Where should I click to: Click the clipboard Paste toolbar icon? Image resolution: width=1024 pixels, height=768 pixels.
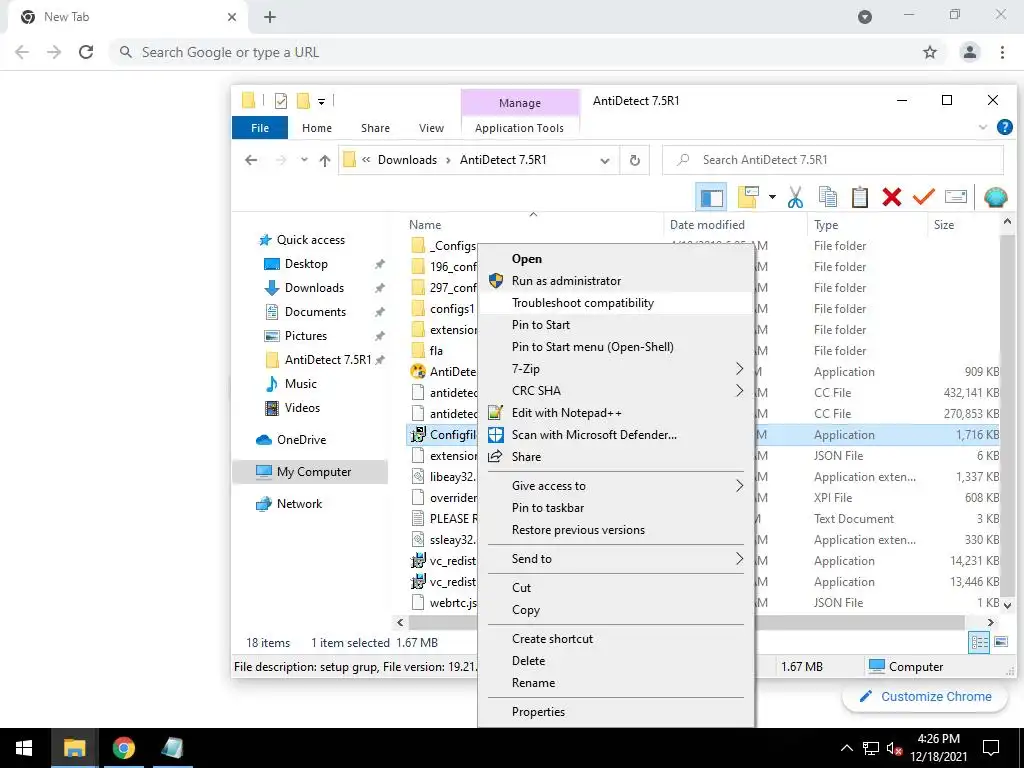(x=859, y=197)
